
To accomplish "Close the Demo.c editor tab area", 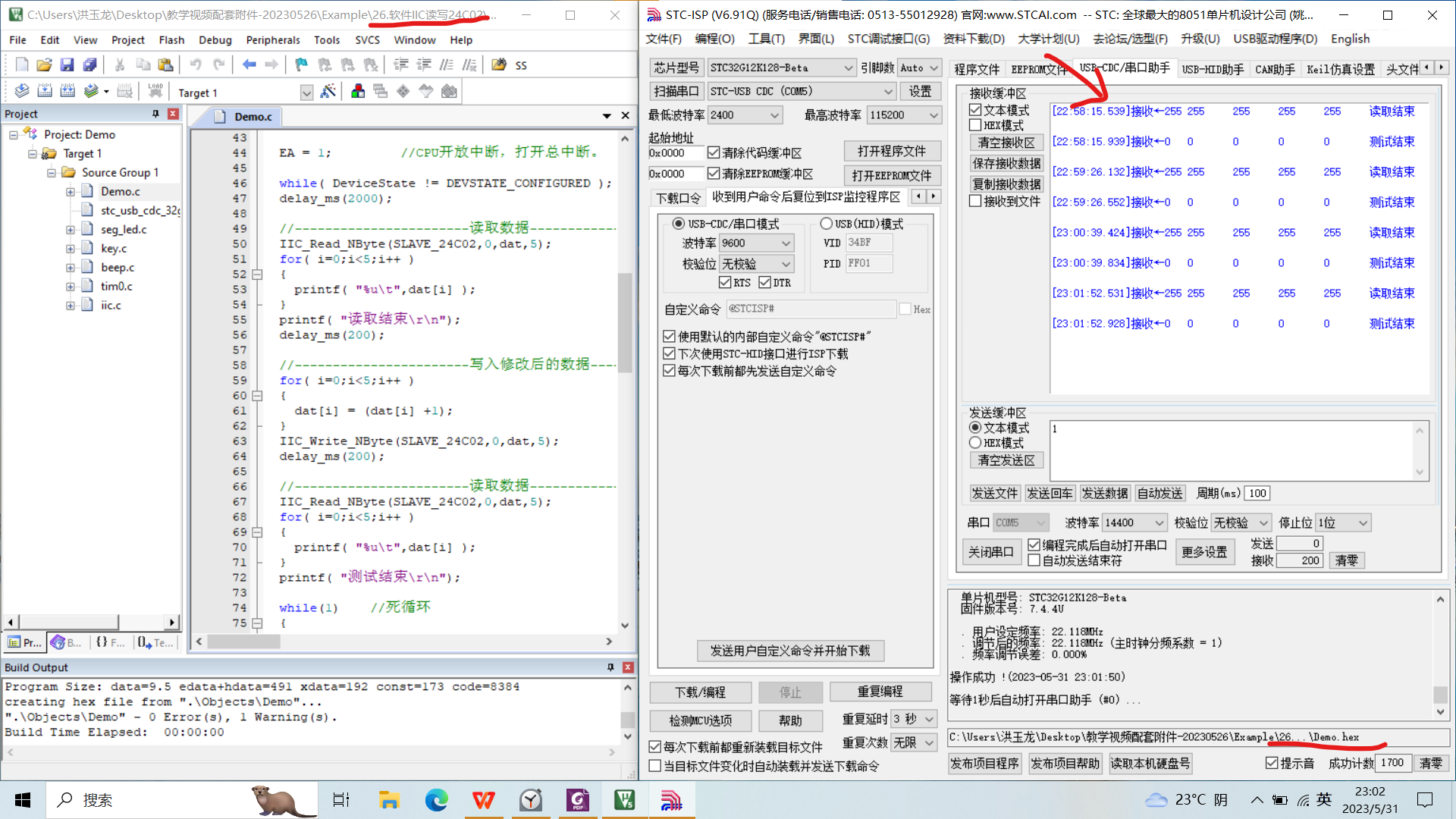I will [626, 116].
